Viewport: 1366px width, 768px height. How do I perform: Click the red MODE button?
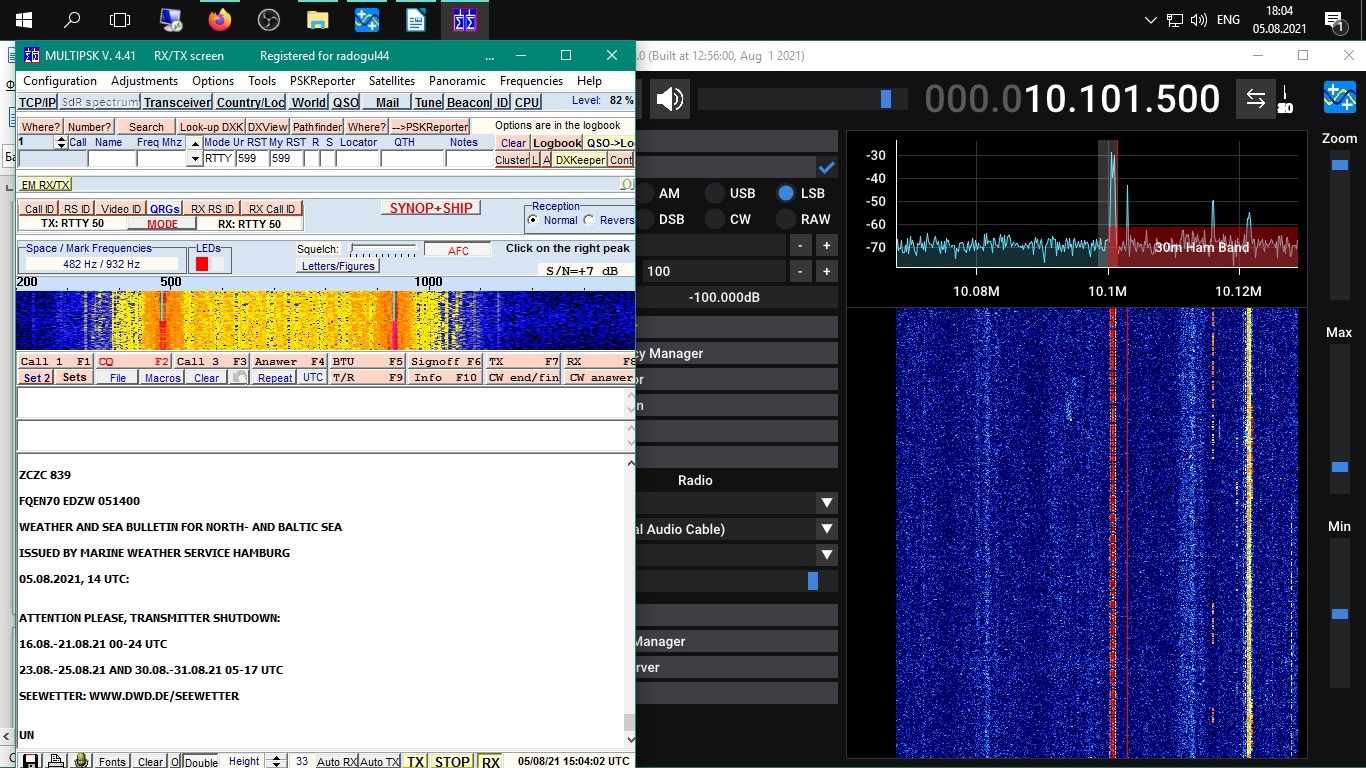[162, 224]
